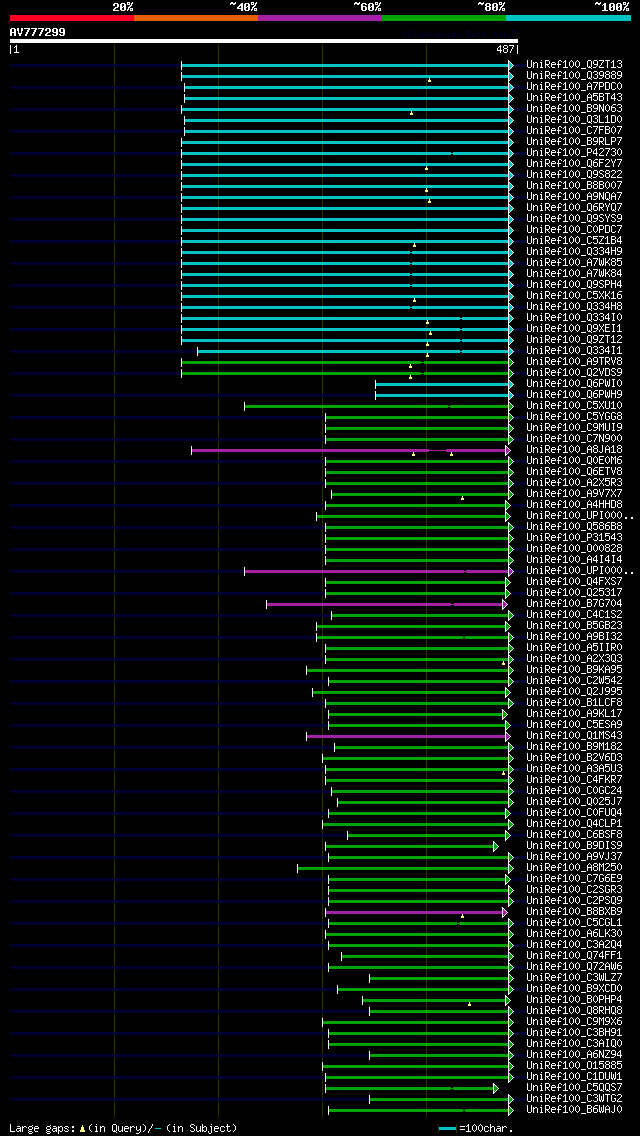Image resolution: width=640 pixels, height=1136 pixels.
Task: Click the UniRef100_A8JA18 label
Action: pos(575,450)
